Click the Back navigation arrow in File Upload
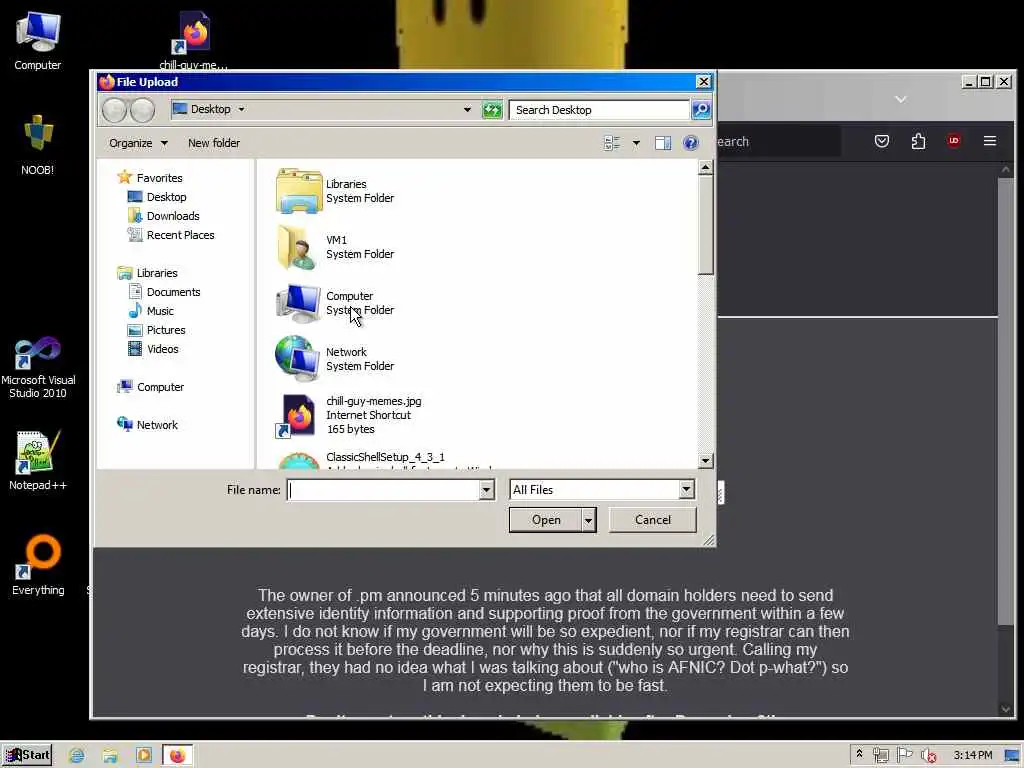The width and height of the screenshot is (1024, 768). pyautogui.click(x=114, y=110)
